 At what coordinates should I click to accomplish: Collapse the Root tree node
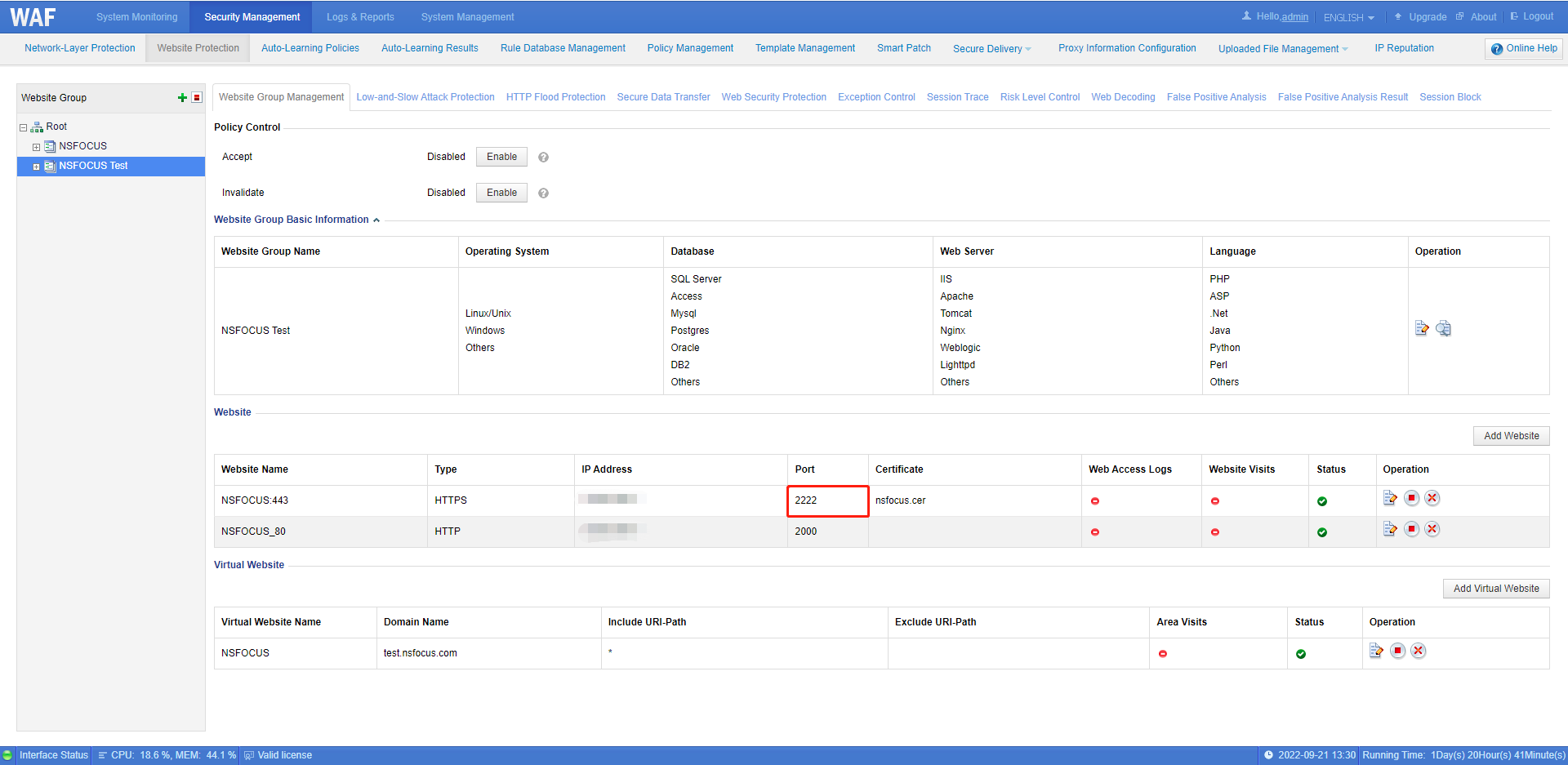pyautogui.click(x=24, y=127)
